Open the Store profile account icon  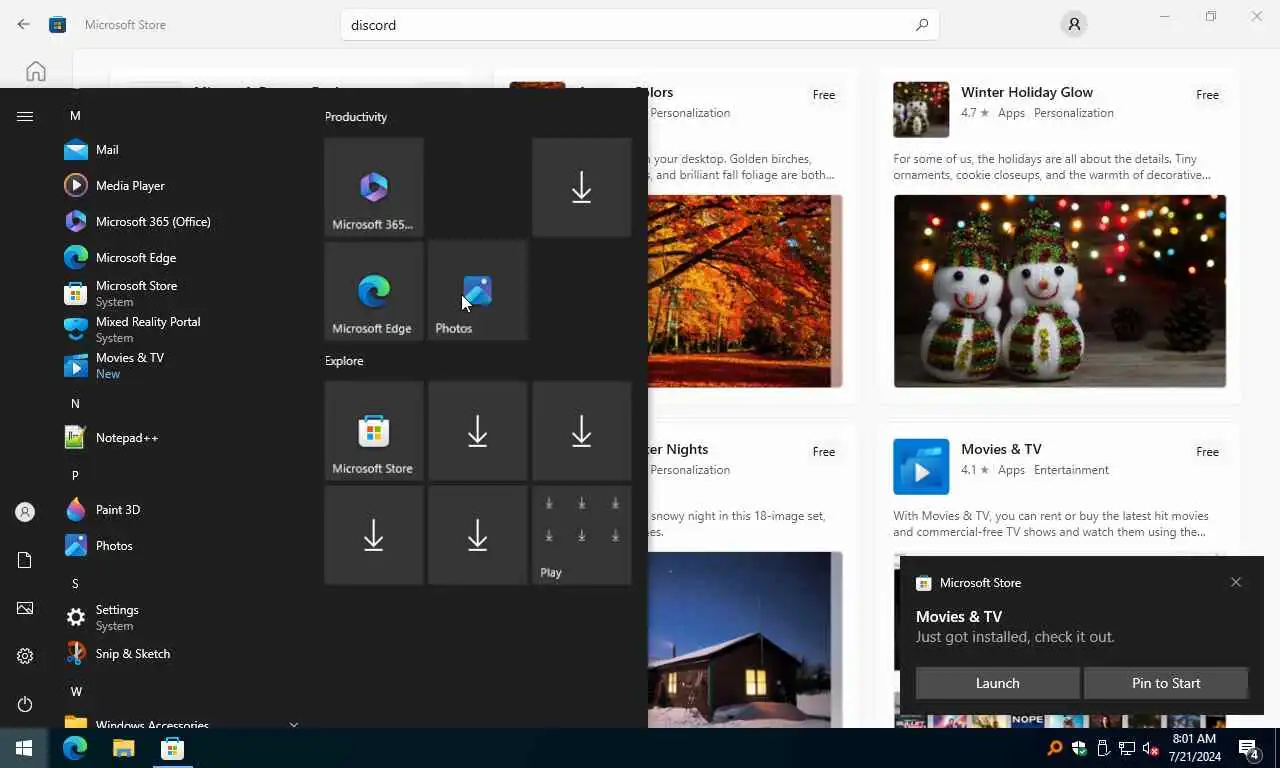point(1074,24)
